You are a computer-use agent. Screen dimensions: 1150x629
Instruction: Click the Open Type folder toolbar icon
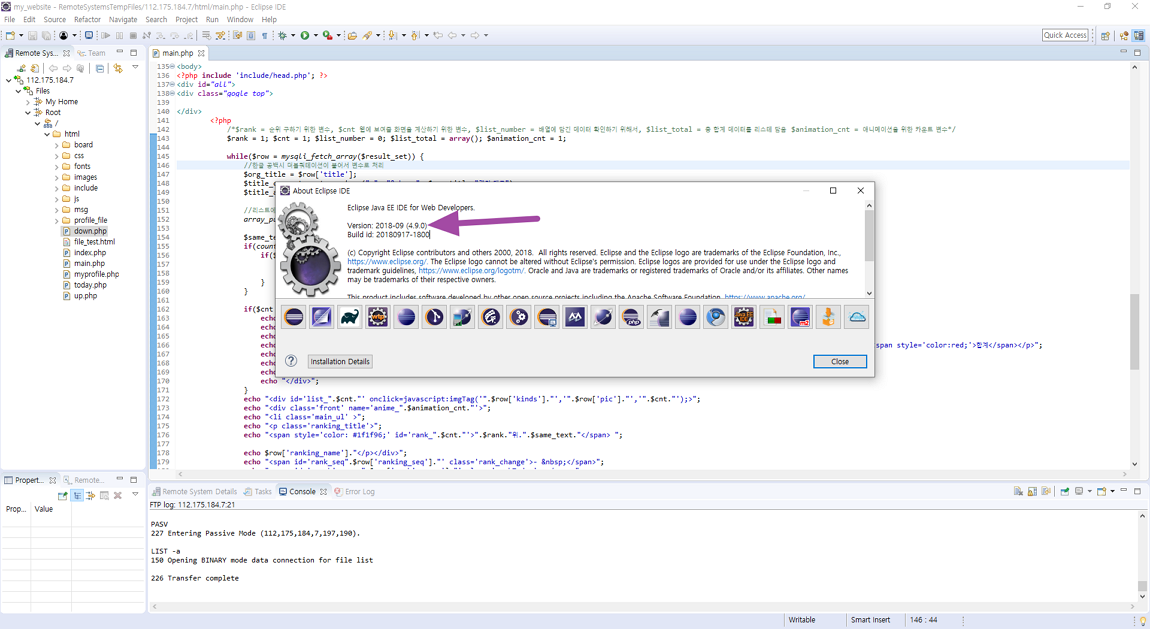click(352, 35)
